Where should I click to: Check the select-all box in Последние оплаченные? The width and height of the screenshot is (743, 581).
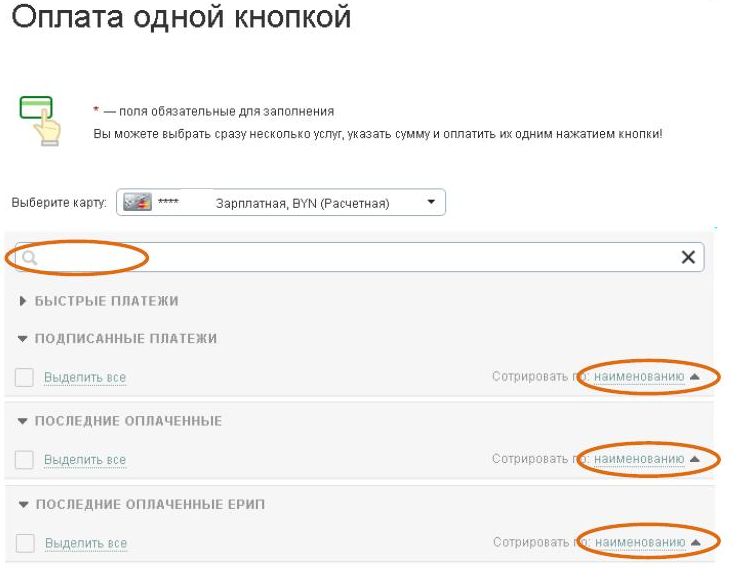[25, 460]
